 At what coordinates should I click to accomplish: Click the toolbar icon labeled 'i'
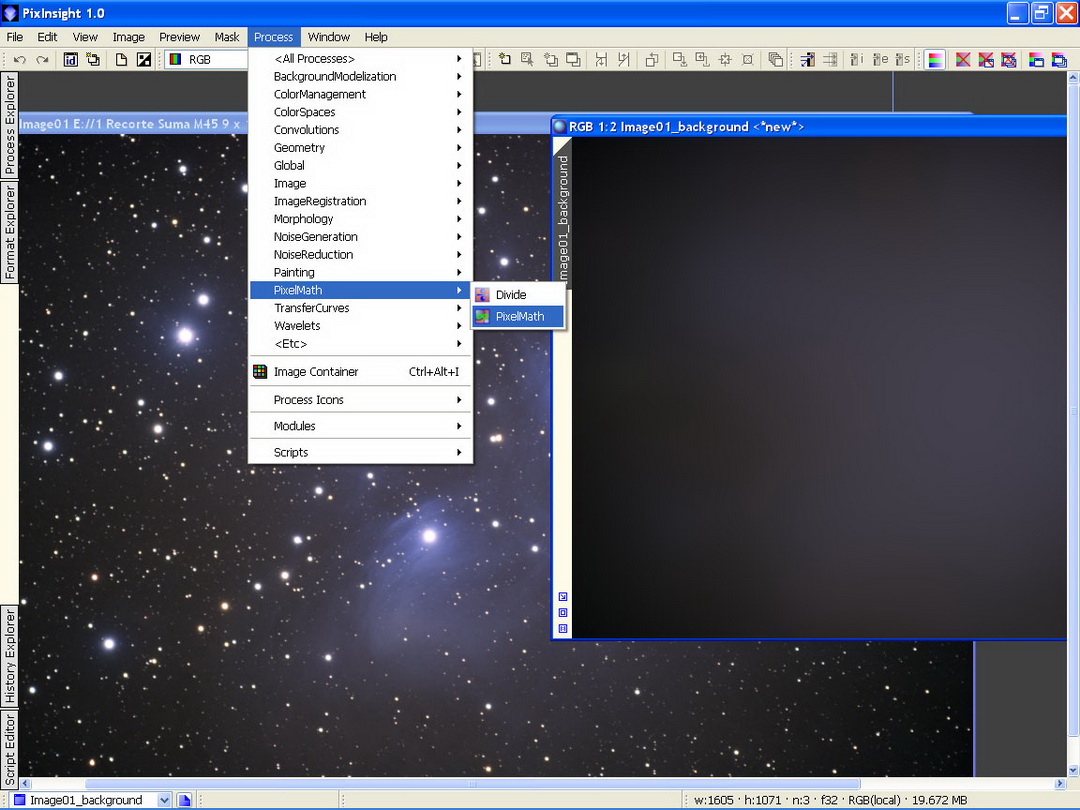click(x=857, y=60)
